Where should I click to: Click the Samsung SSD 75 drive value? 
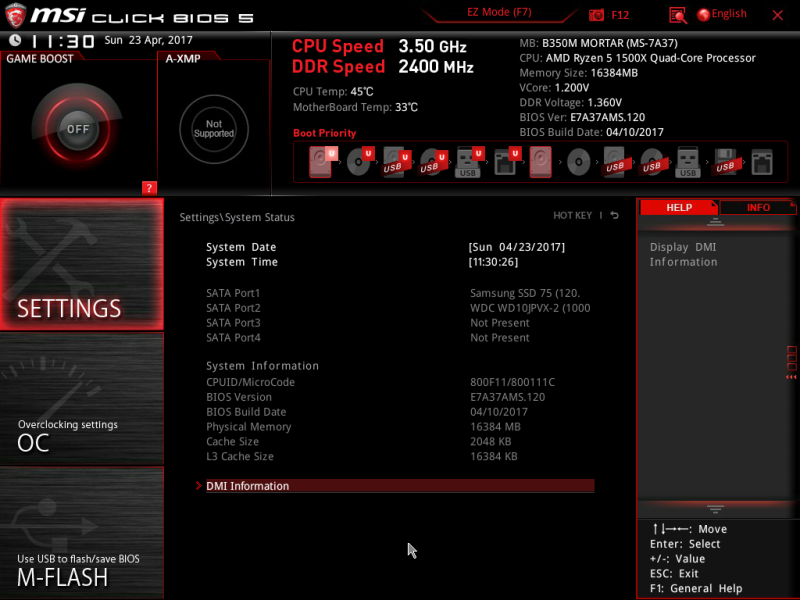(525, 293)
